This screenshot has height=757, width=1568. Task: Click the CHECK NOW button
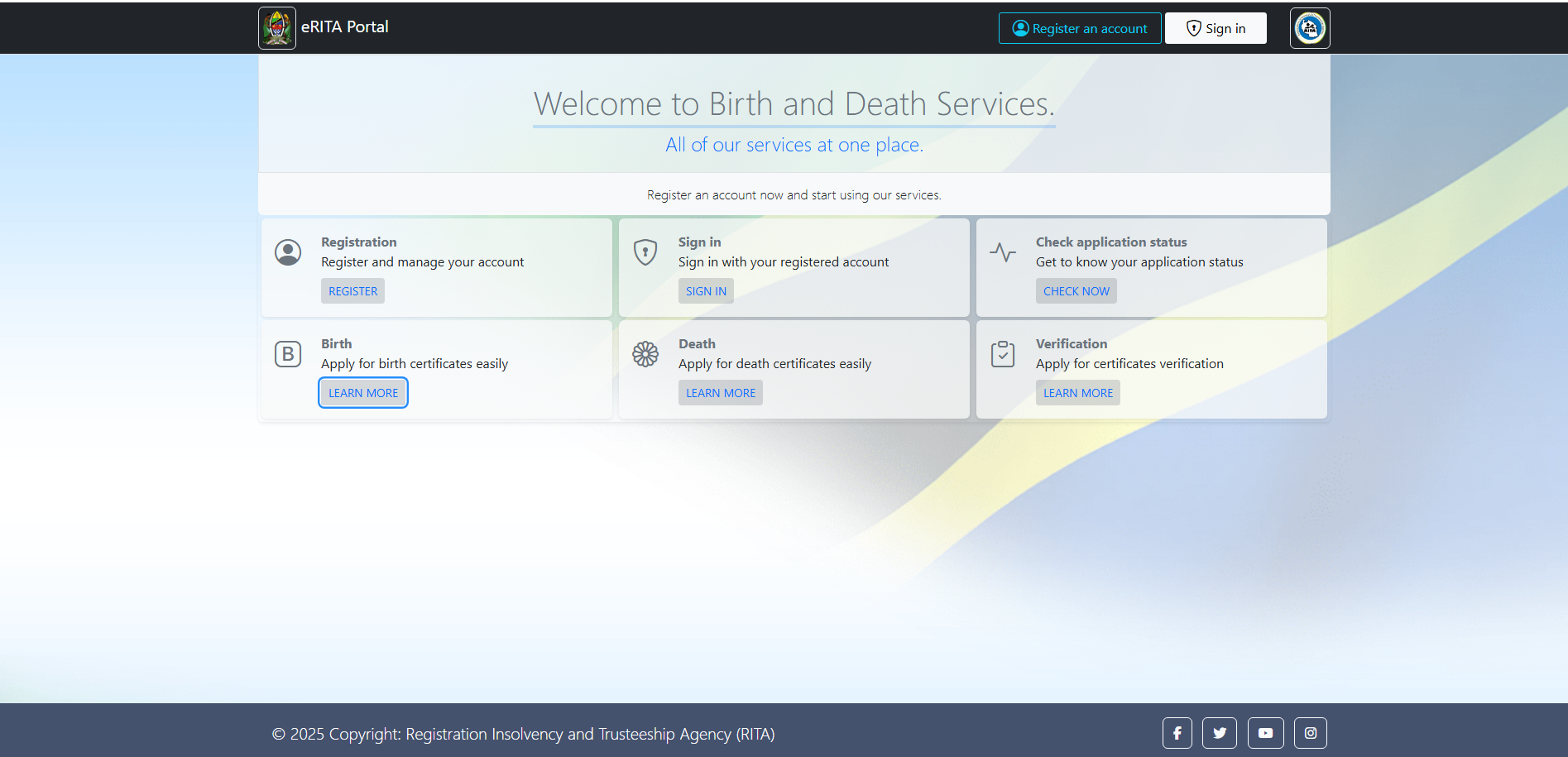click(x=1077, y=291)
